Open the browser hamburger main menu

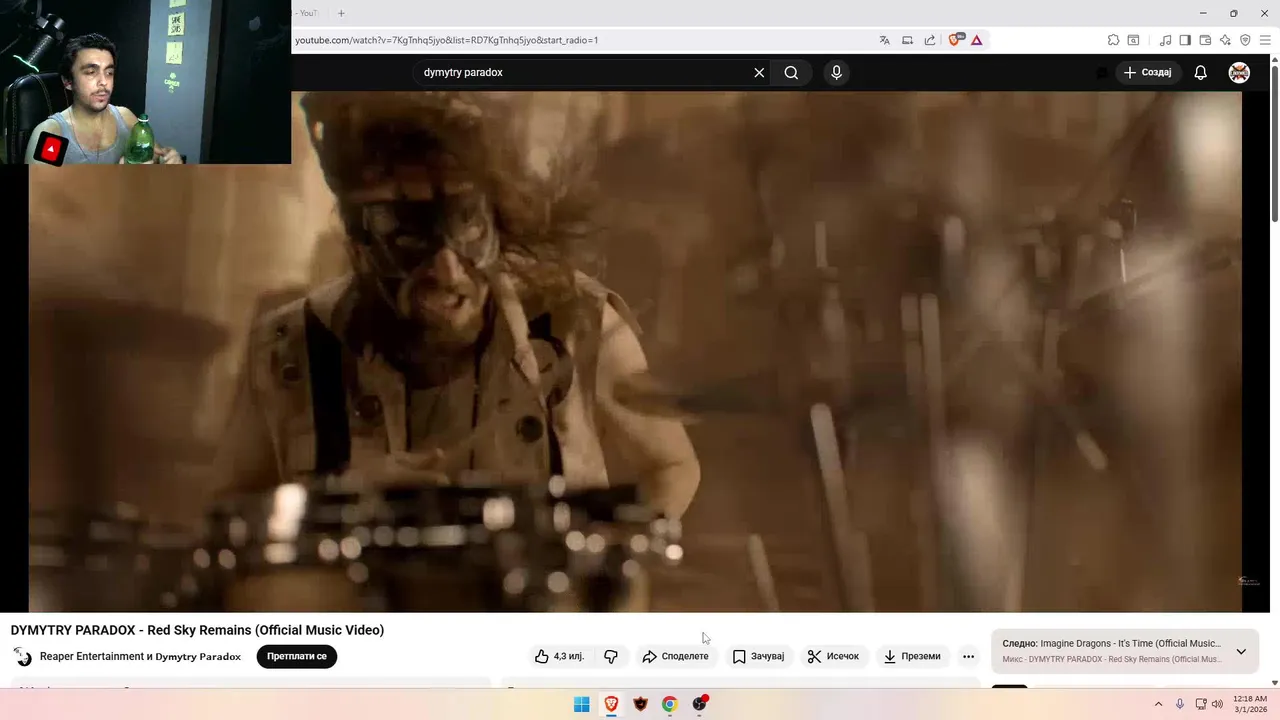point(1265,40)
